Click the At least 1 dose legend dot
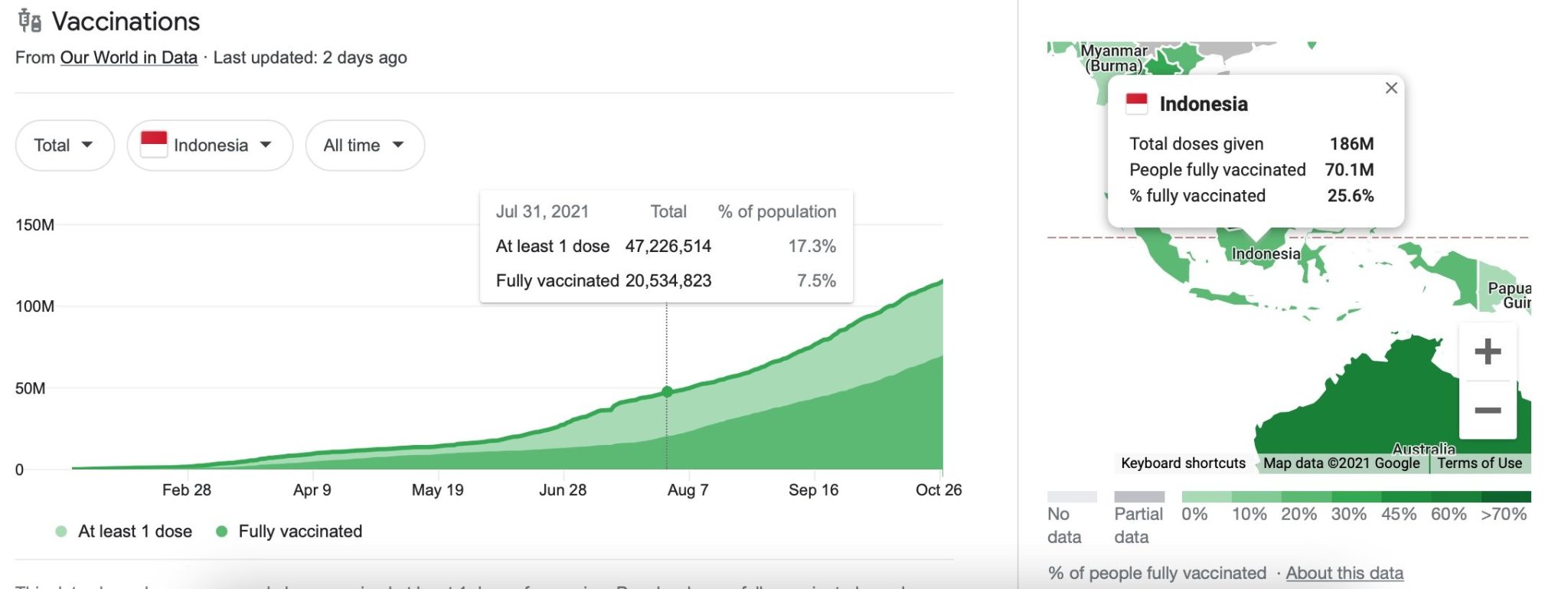This screenshot has height=589, width=1568. click(x=61, y=532)
